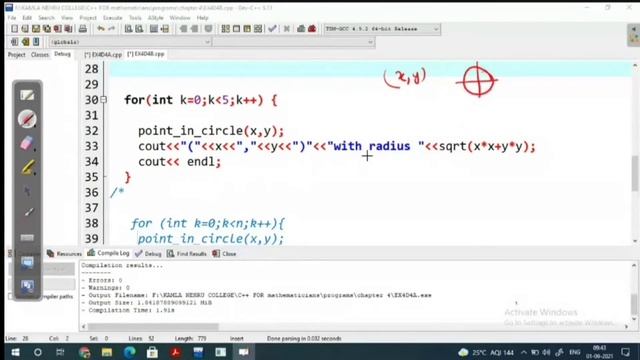Switch to the EX4D4A.cpp editor tab

103,54
